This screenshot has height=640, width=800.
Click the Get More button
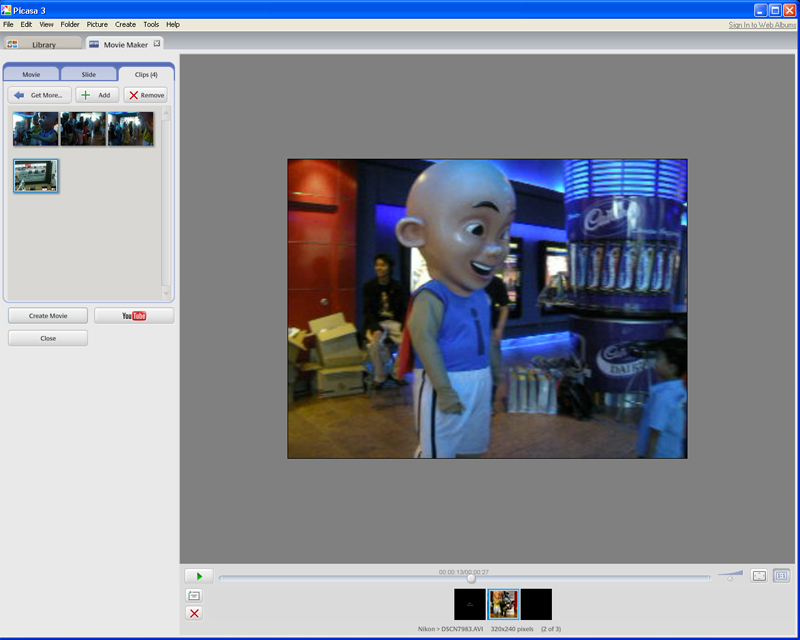click(40, 95)
